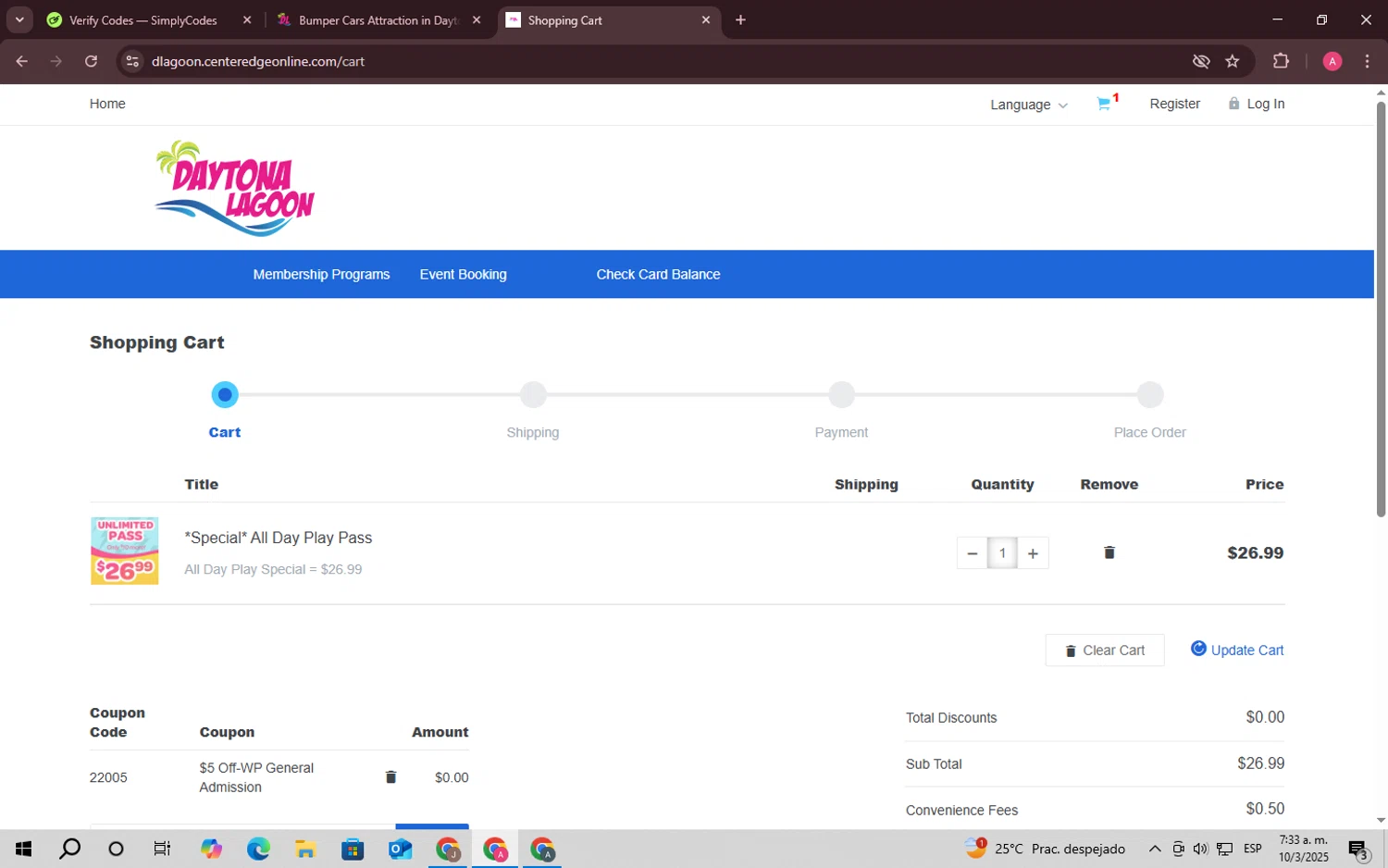Viewport: 1388px width, 868px height.
Task: Open the weather widget on taskbar
Action: click(1046, 849)
